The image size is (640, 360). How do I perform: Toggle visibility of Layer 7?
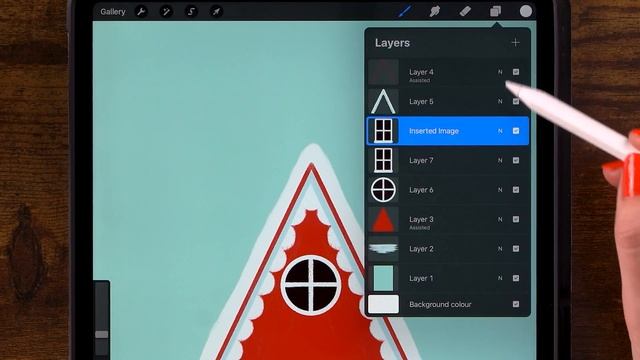[x=516, y=160]
